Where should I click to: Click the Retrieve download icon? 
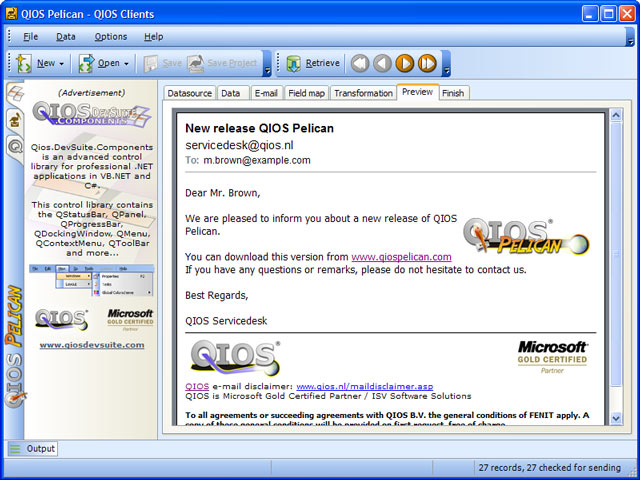click(294, 64)
